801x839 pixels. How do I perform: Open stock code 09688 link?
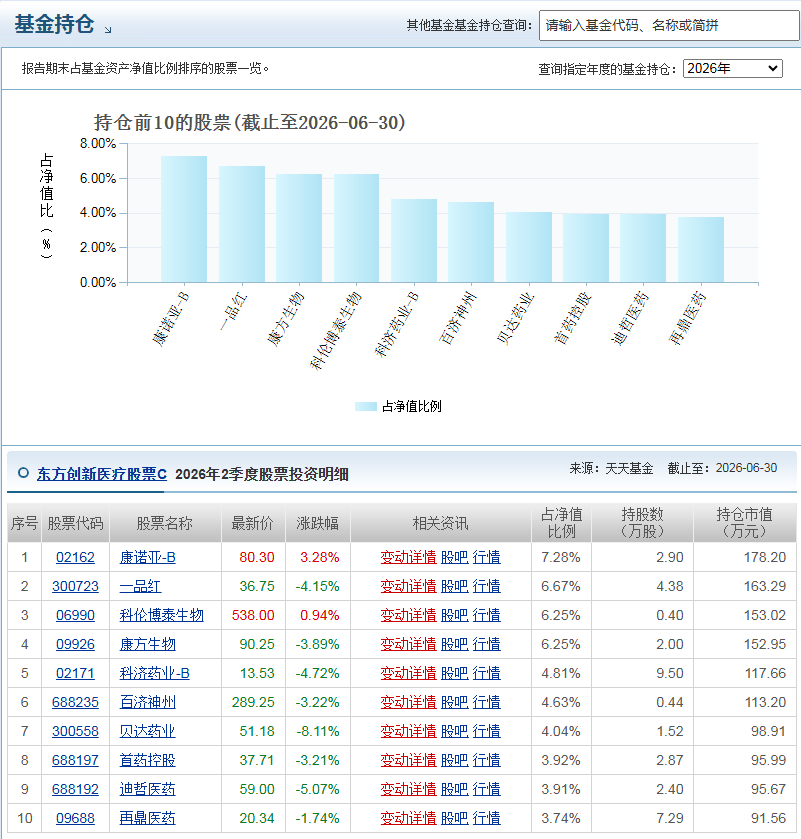pos(75,818)
